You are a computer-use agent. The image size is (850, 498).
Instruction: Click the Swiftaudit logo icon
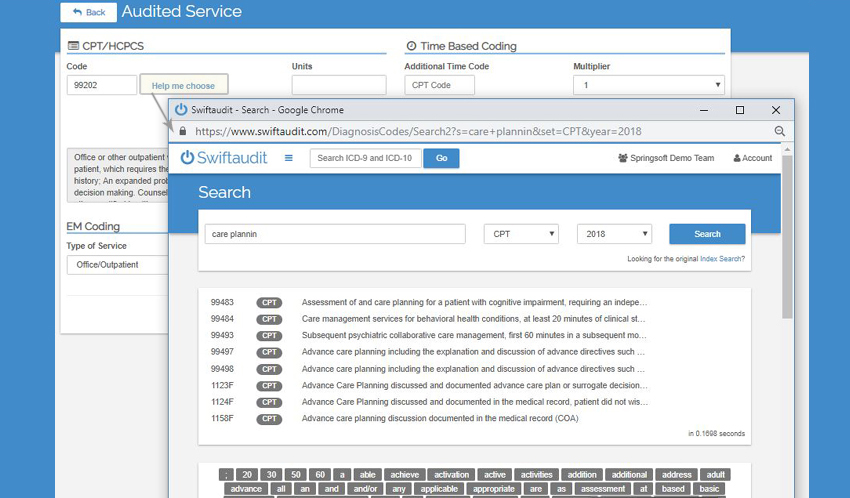187,158
